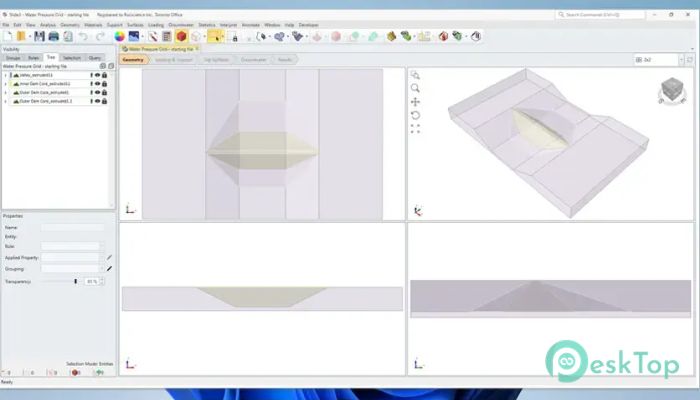Viewport: 700px width, 400px height.
Task: Switch to the Query visibility tab
Action: (x=95, y=58)
